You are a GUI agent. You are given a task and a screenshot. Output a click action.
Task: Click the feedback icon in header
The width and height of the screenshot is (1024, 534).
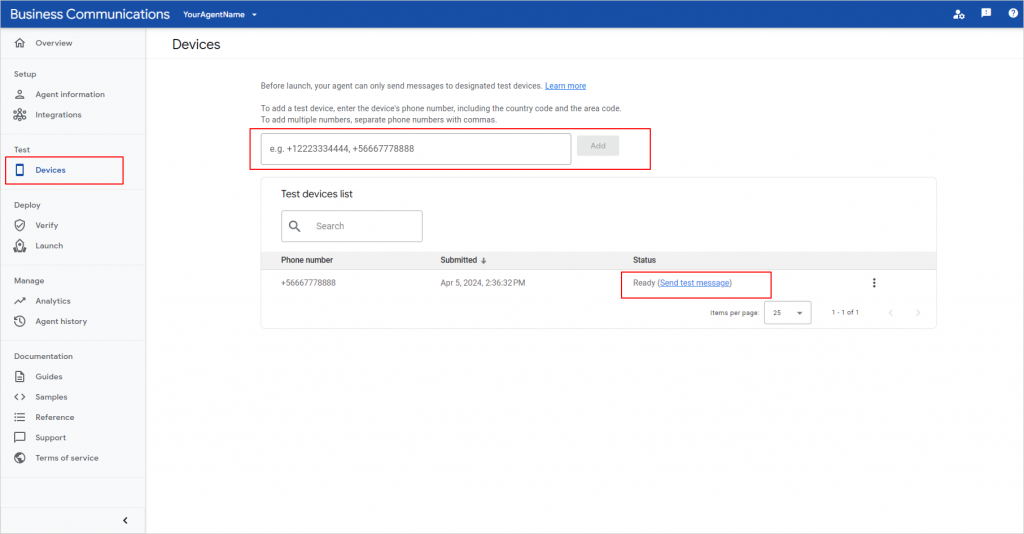[986, 14]
